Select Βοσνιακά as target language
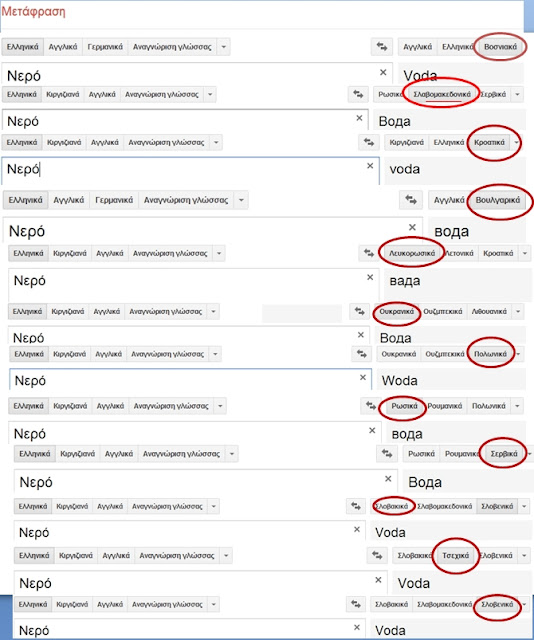This screenshot has width=534, height=640. point(501,47)
